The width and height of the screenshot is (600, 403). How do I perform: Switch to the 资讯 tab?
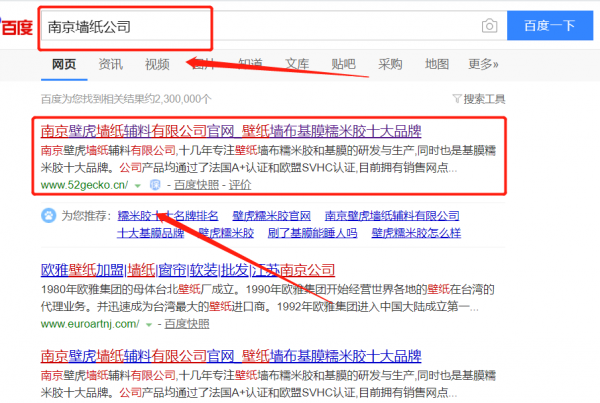[x=111, y=64]
